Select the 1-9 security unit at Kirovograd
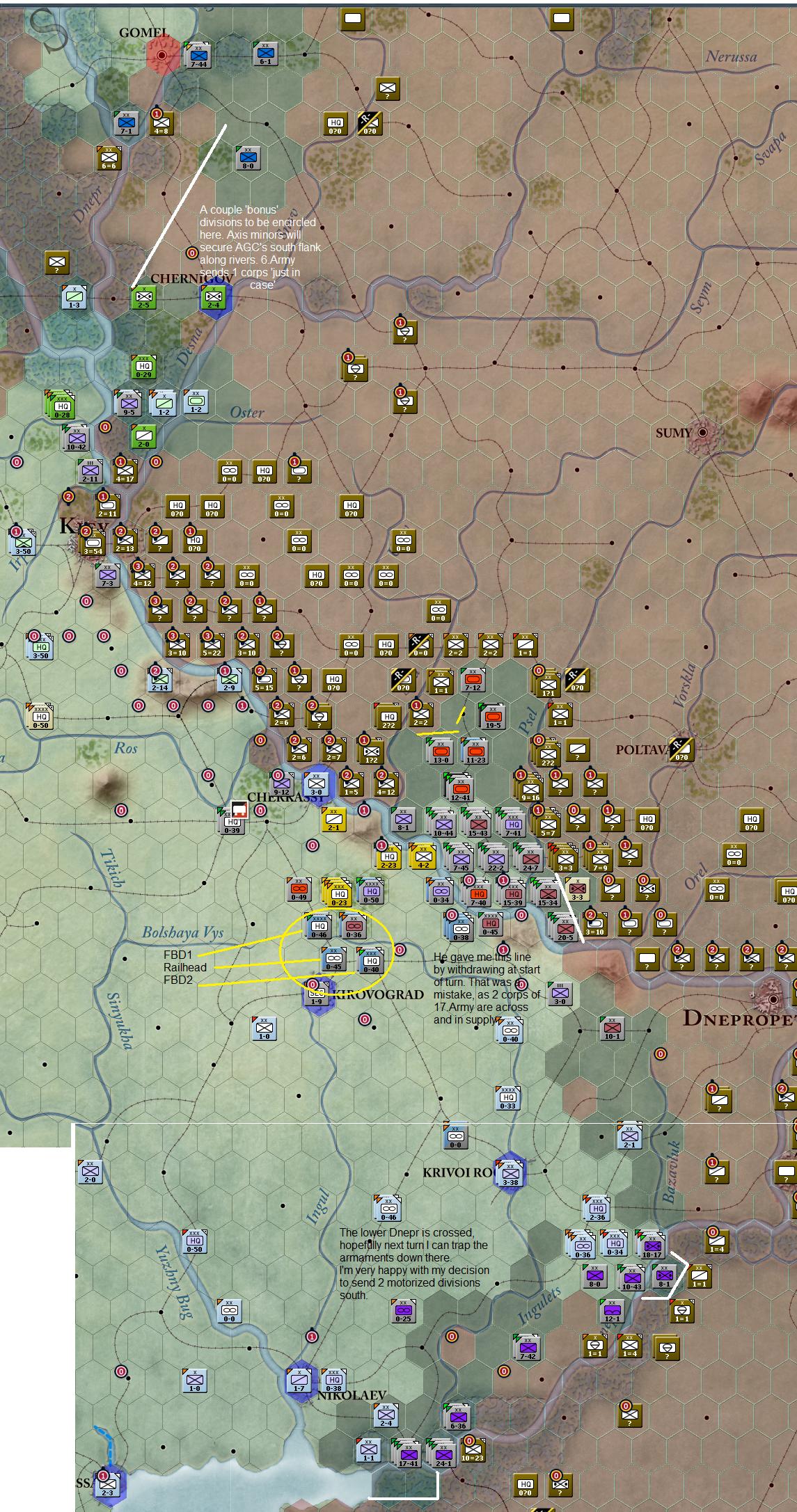This screenshot has height=1512, width=797. pos(316,993)
